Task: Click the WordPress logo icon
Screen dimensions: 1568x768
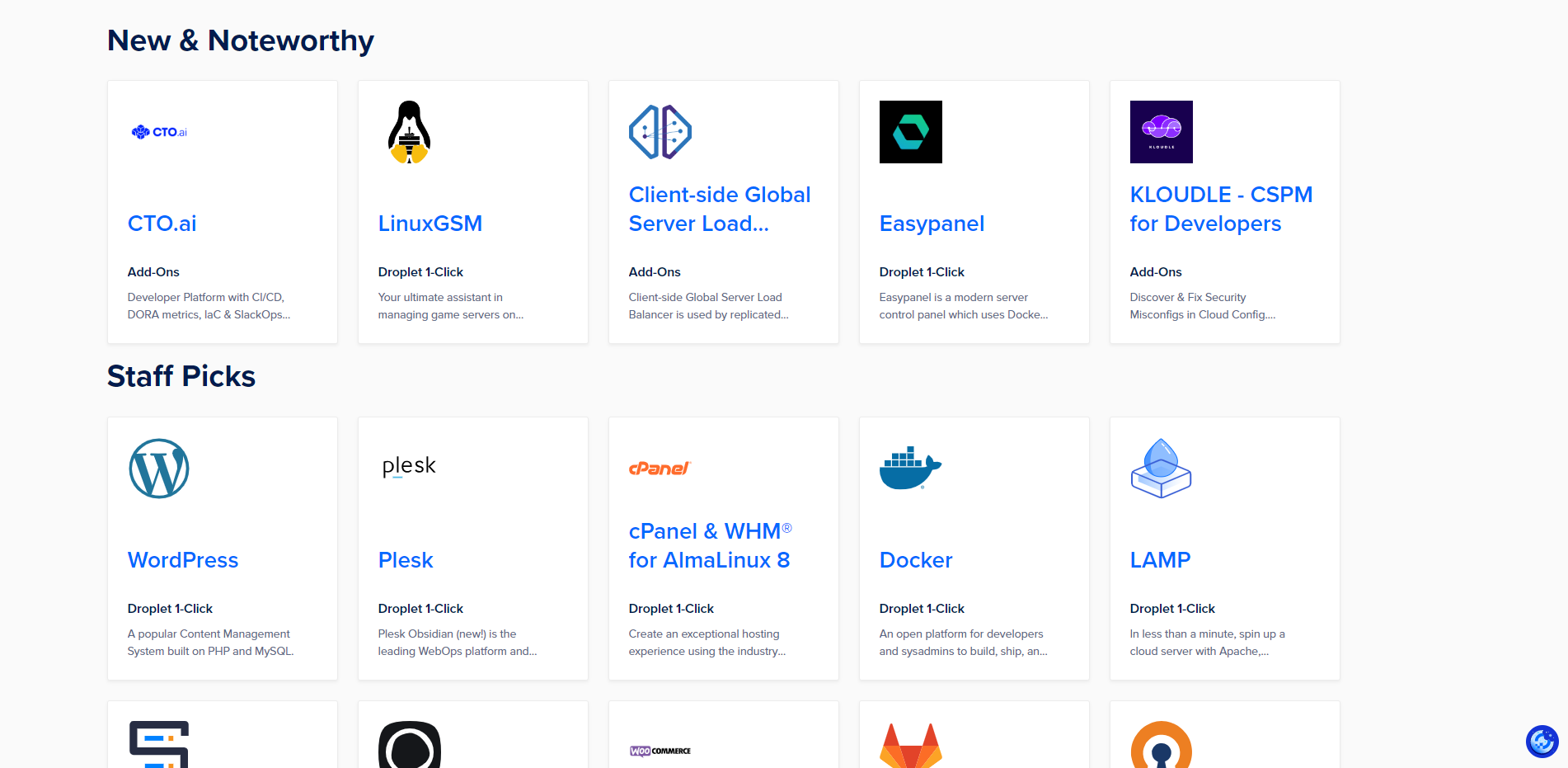Action: coord(159,469)
